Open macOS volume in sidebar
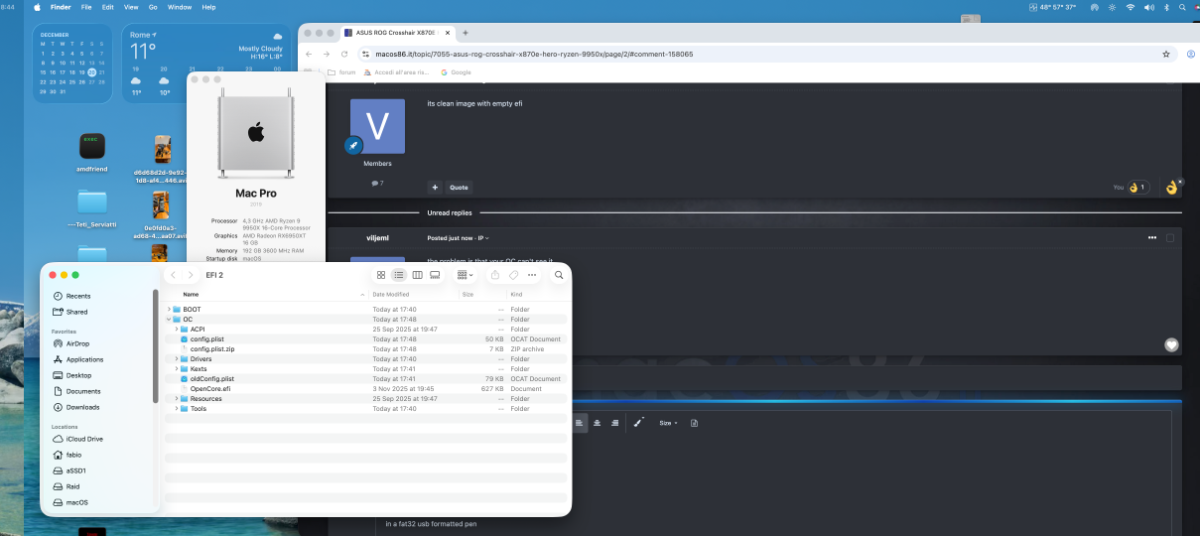The width and height of the screenshot is (1200, 536). 70,502
